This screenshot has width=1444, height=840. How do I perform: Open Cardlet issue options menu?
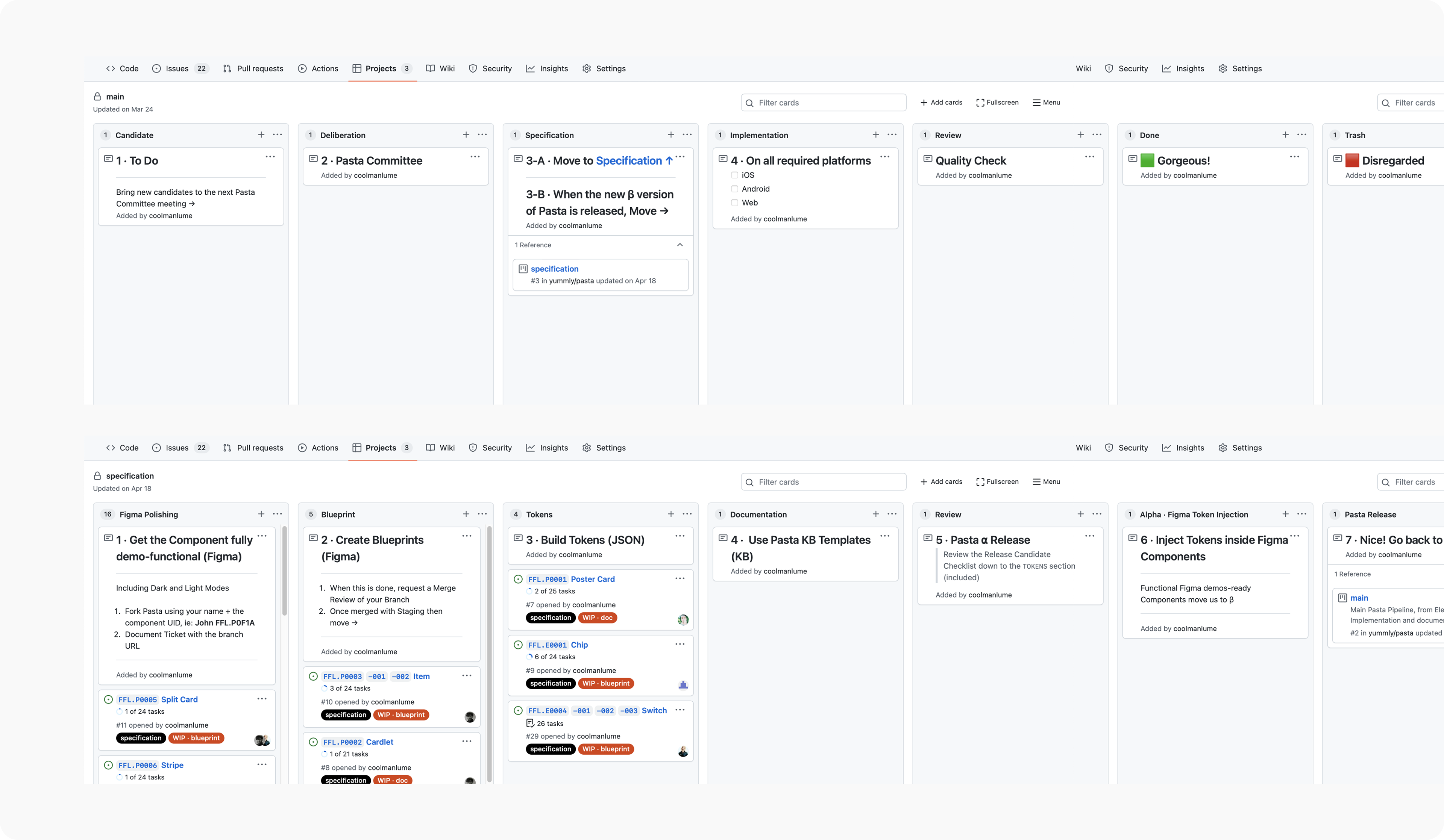(467, 741)
